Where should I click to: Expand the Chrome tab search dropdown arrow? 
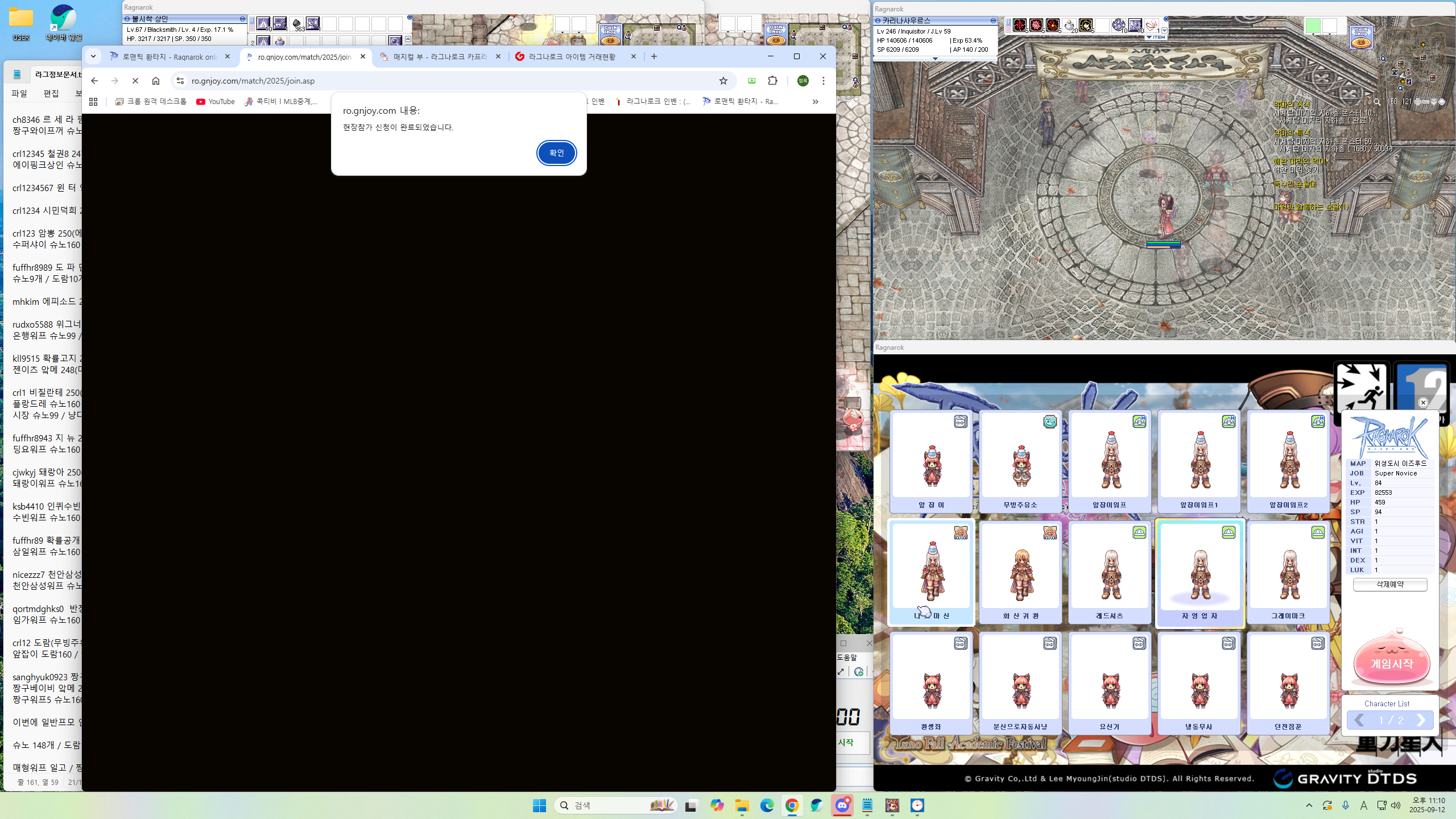93,56
